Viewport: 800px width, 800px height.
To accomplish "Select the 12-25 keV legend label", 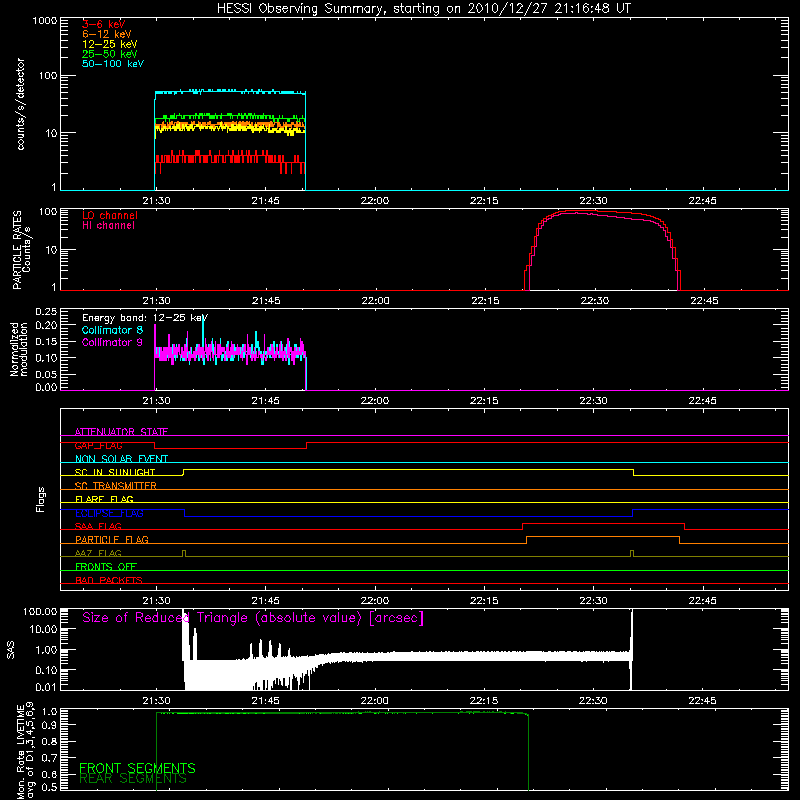I will point(110,44).
